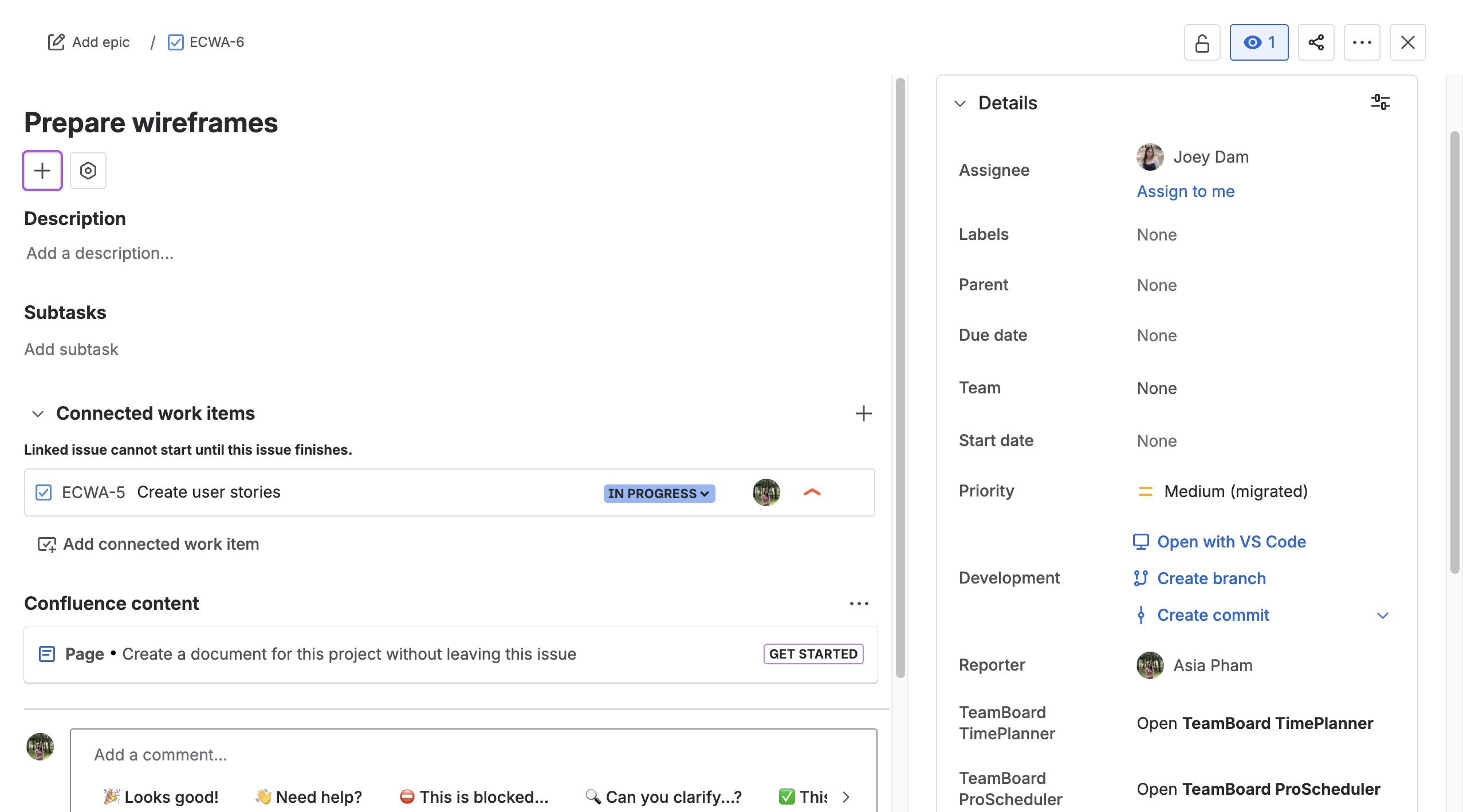Select the This is blocked... quick reply
Screen dimensions: 1463x812
tap(474, 797)
